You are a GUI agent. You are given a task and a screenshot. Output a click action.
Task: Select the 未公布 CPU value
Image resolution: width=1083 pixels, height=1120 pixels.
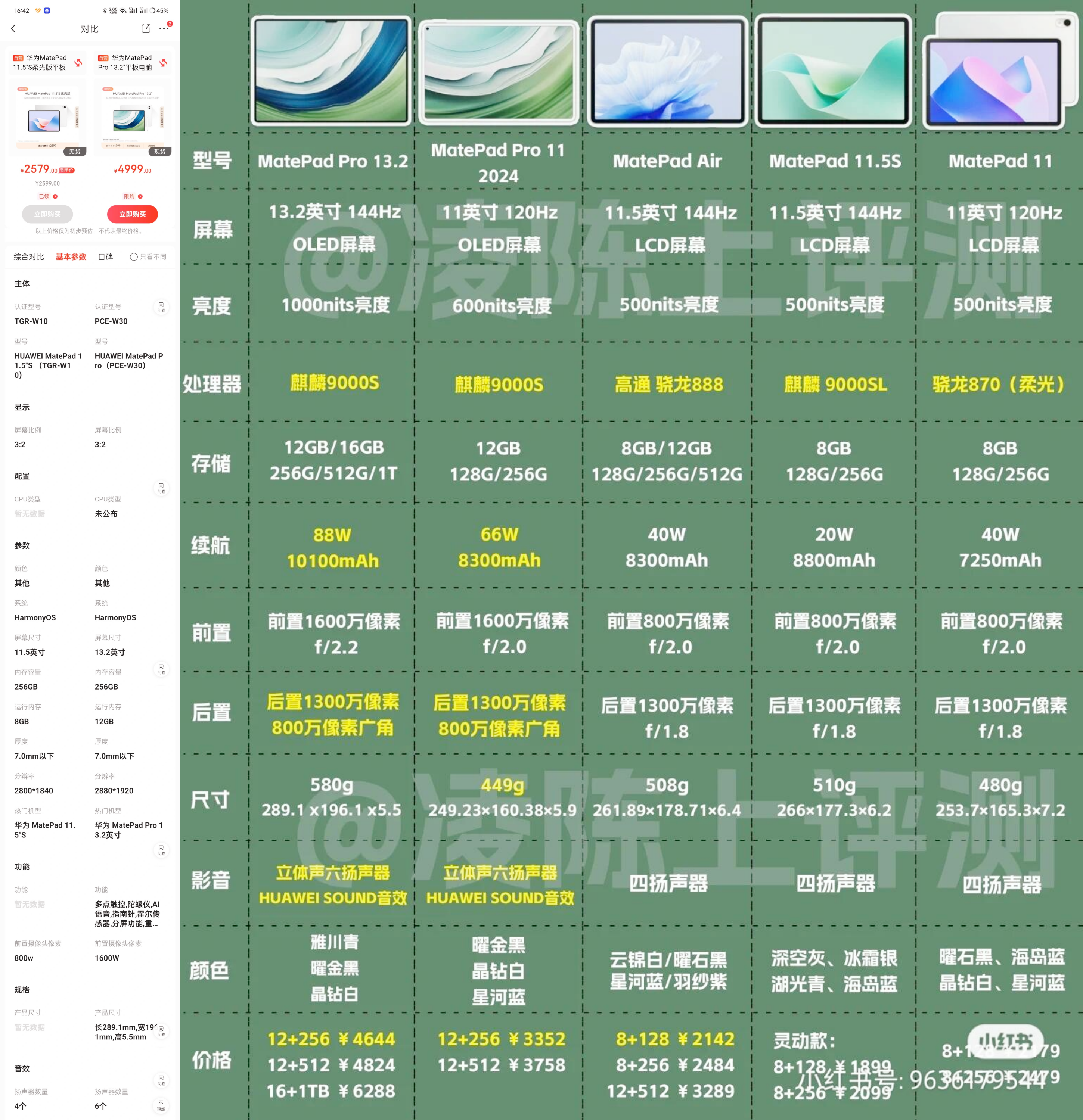(x=106, y=514)
